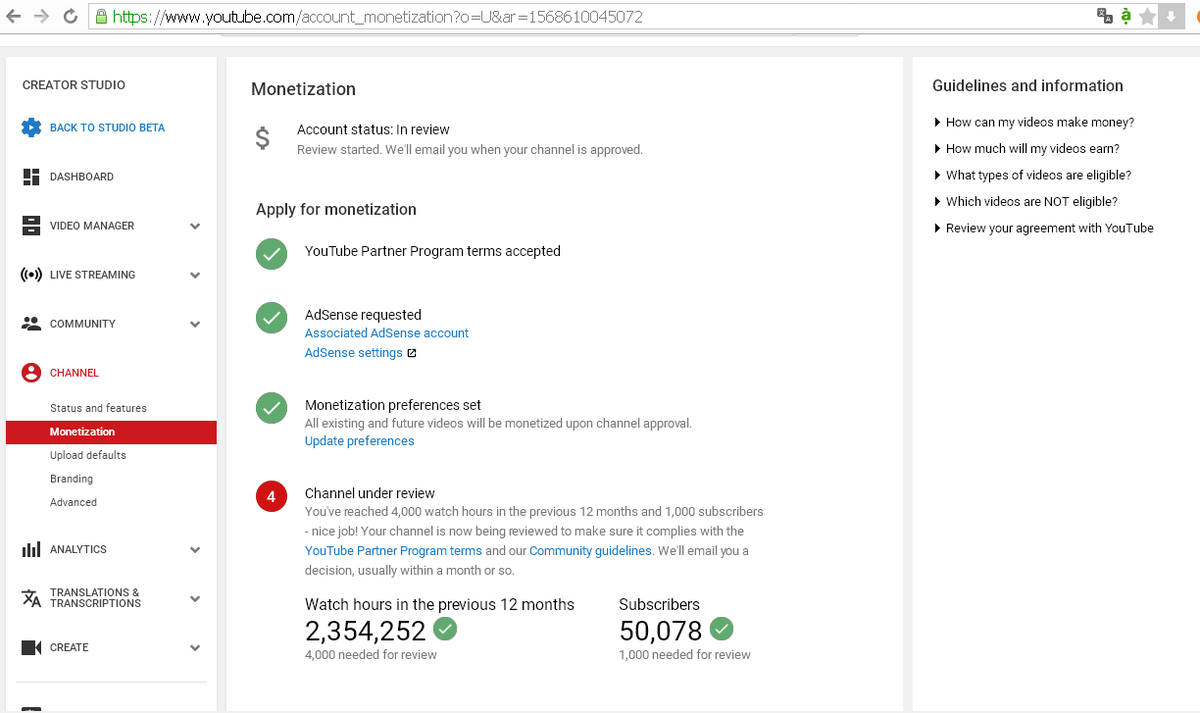
Task: Click the 'Apply for monetization' heading
Action: tap(336, 210)
